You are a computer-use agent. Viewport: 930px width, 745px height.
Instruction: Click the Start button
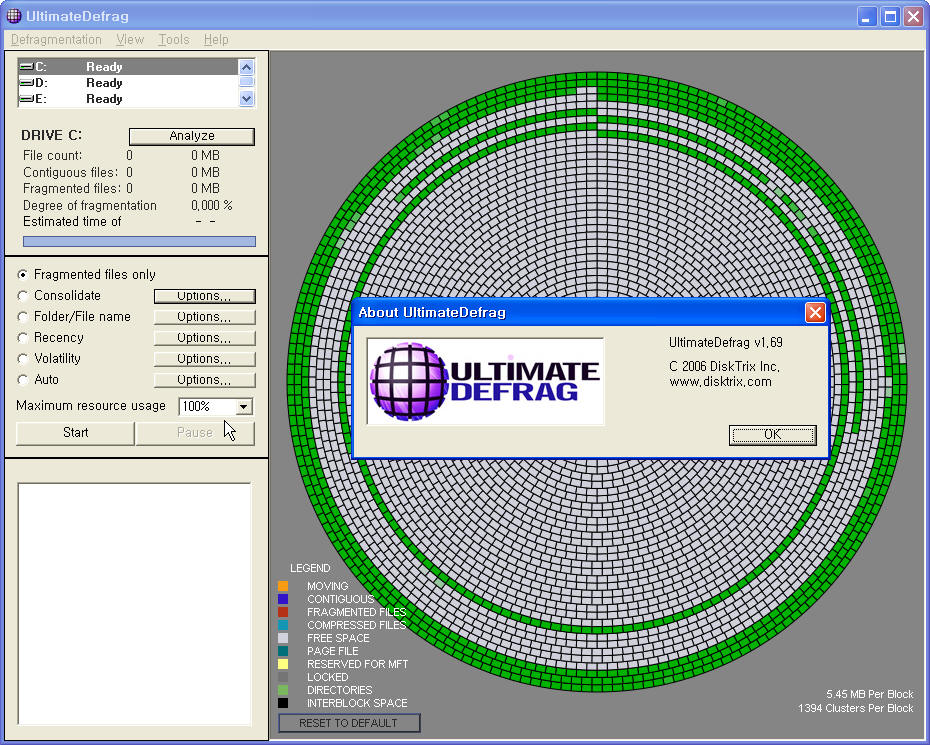[x=75, y=432]
